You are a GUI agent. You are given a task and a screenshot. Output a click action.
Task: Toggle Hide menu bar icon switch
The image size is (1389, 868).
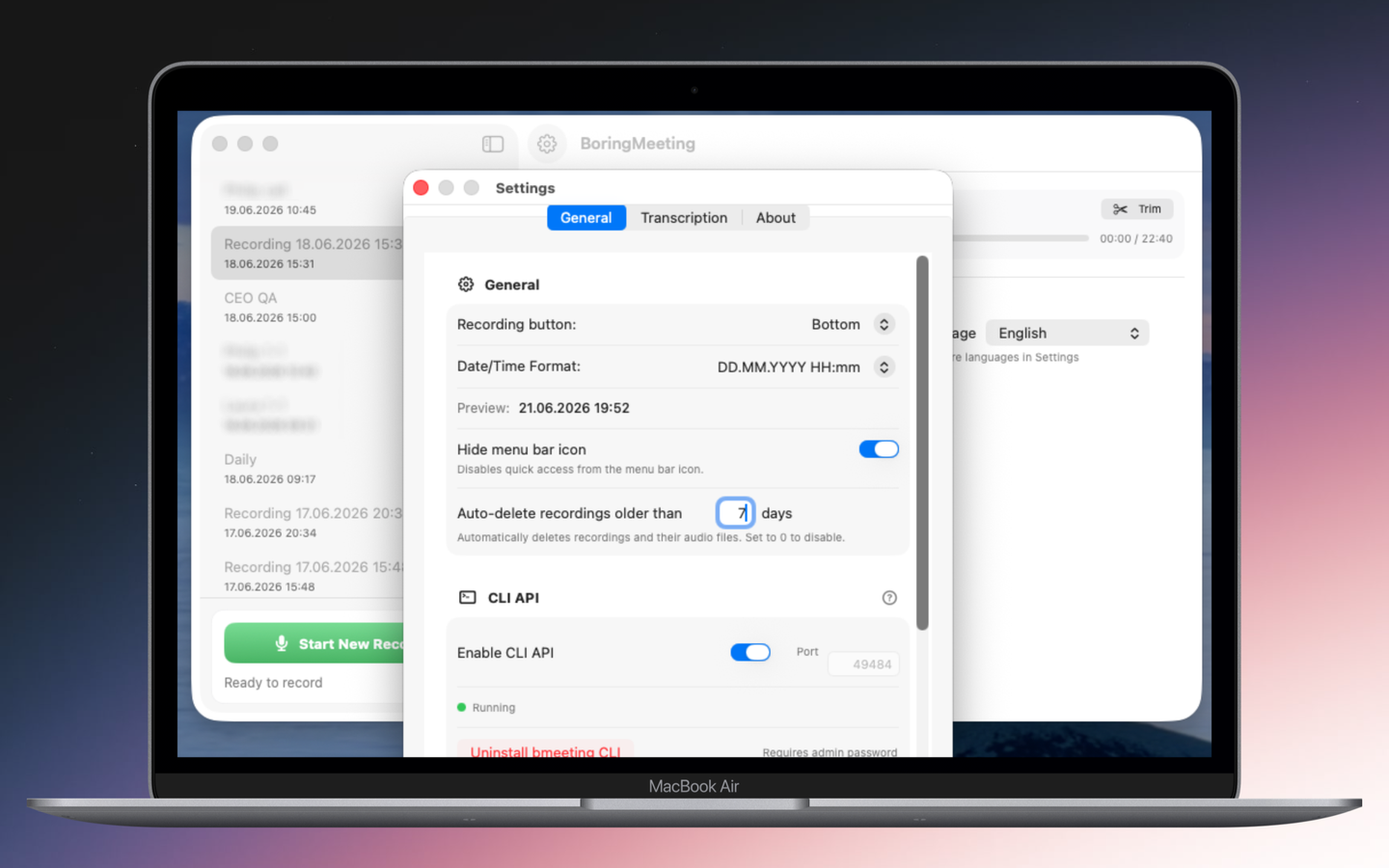(x=879, y=449)
